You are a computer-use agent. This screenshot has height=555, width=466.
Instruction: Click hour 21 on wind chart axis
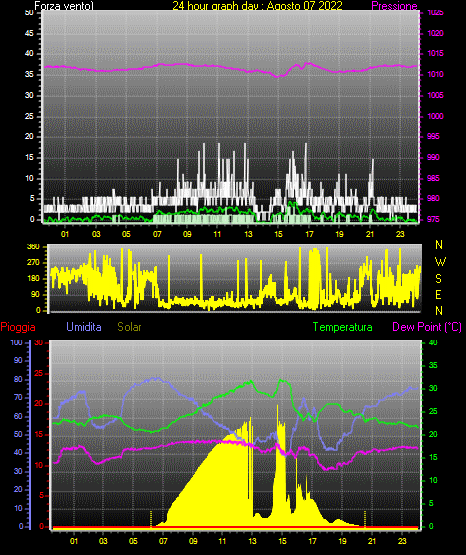(370, 234)
